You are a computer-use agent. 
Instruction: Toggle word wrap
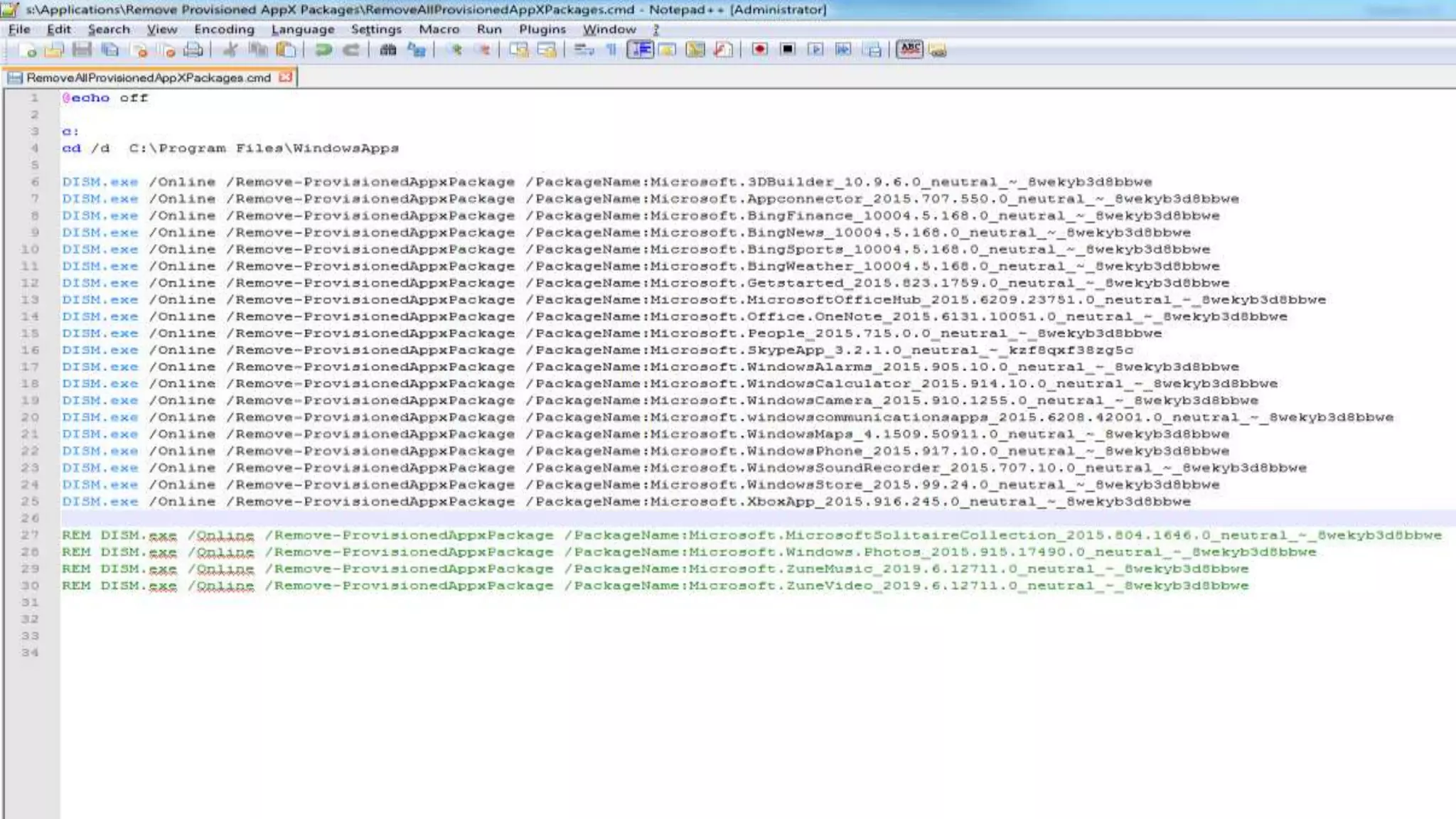584,50
